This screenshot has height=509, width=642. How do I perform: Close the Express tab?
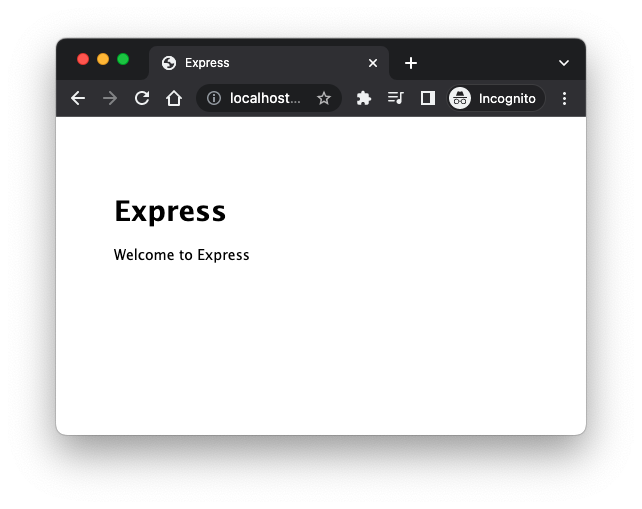tap(373, 63)
